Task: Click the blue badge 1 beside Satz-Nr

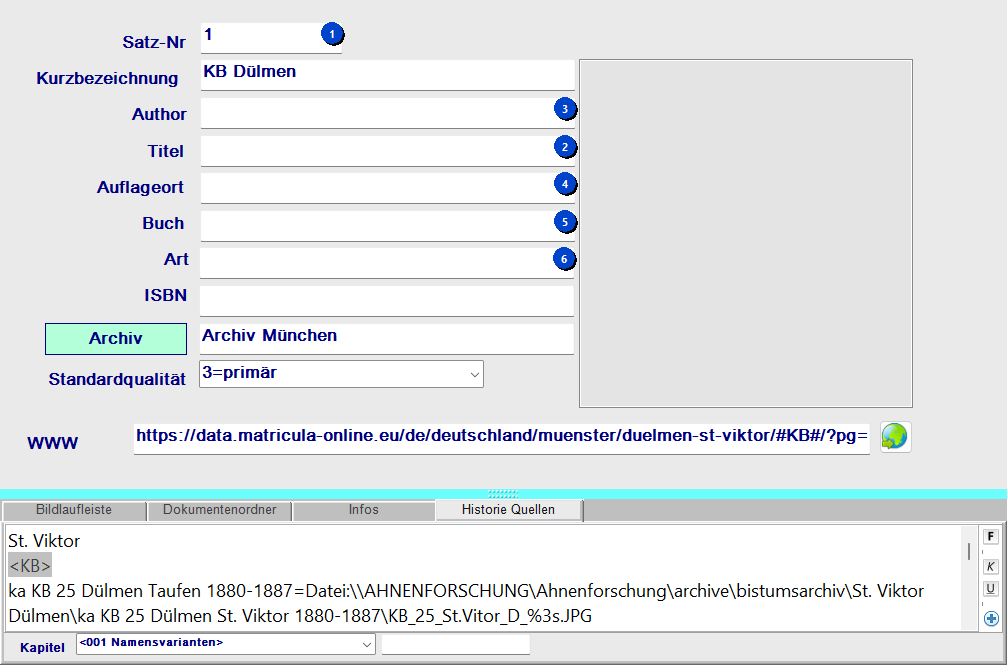Action: click(x=332, y=35)
